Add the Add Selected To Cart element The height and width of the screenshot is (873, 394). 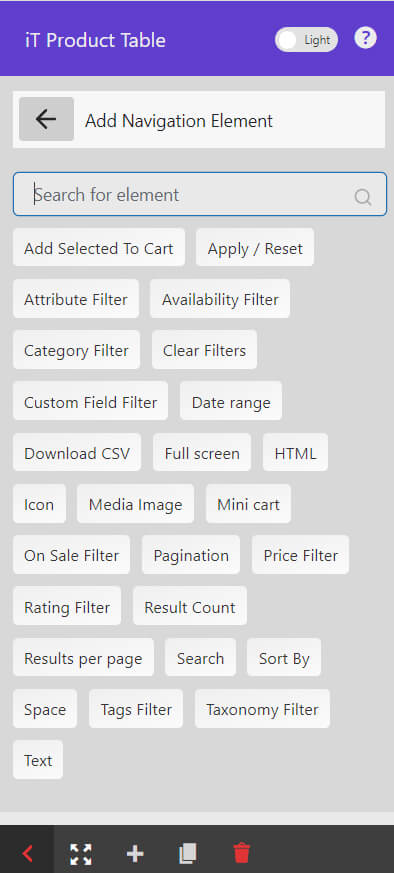click(x=99, y=248)
